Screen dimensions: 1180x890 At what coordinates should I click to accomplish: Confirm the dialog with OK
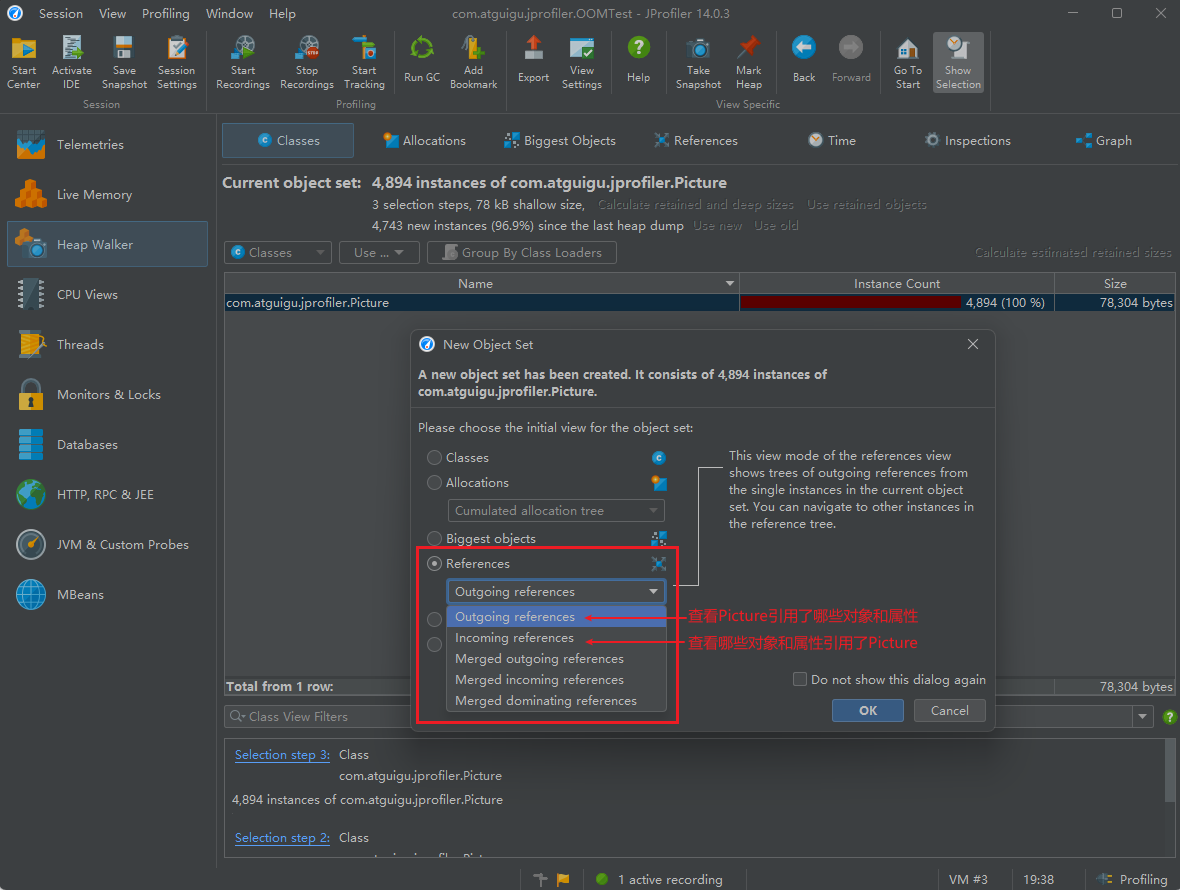click(x=868, y=711)
